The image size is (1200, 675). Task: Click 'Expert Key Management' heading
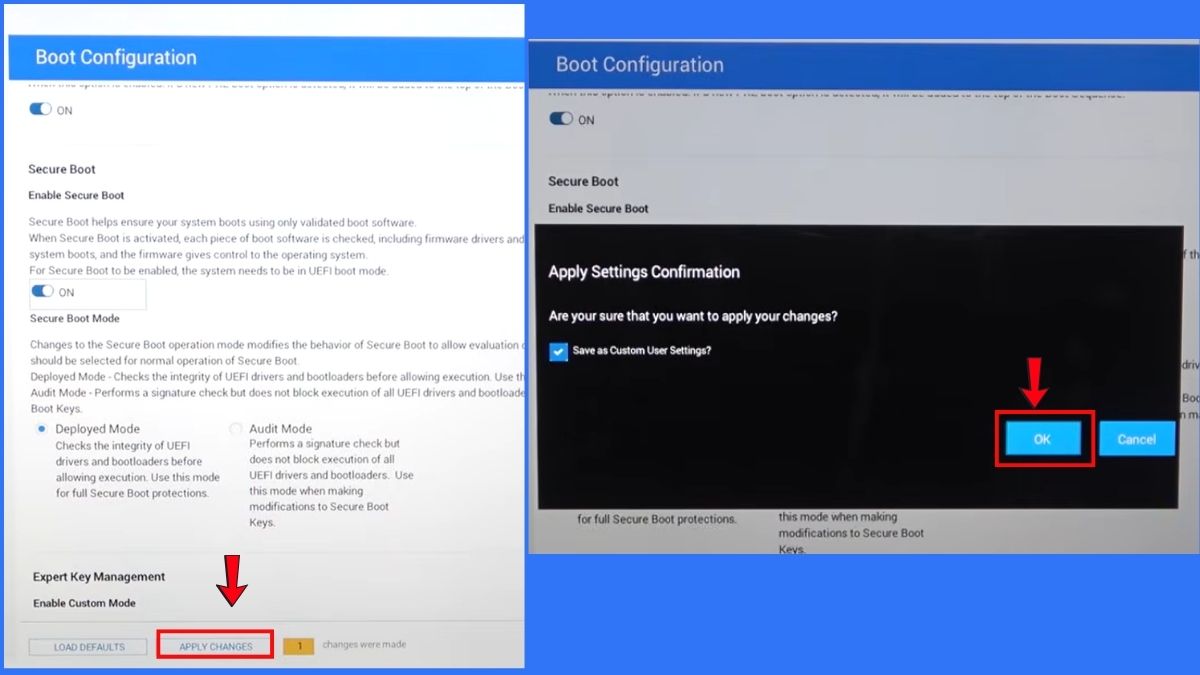(99, 577)
